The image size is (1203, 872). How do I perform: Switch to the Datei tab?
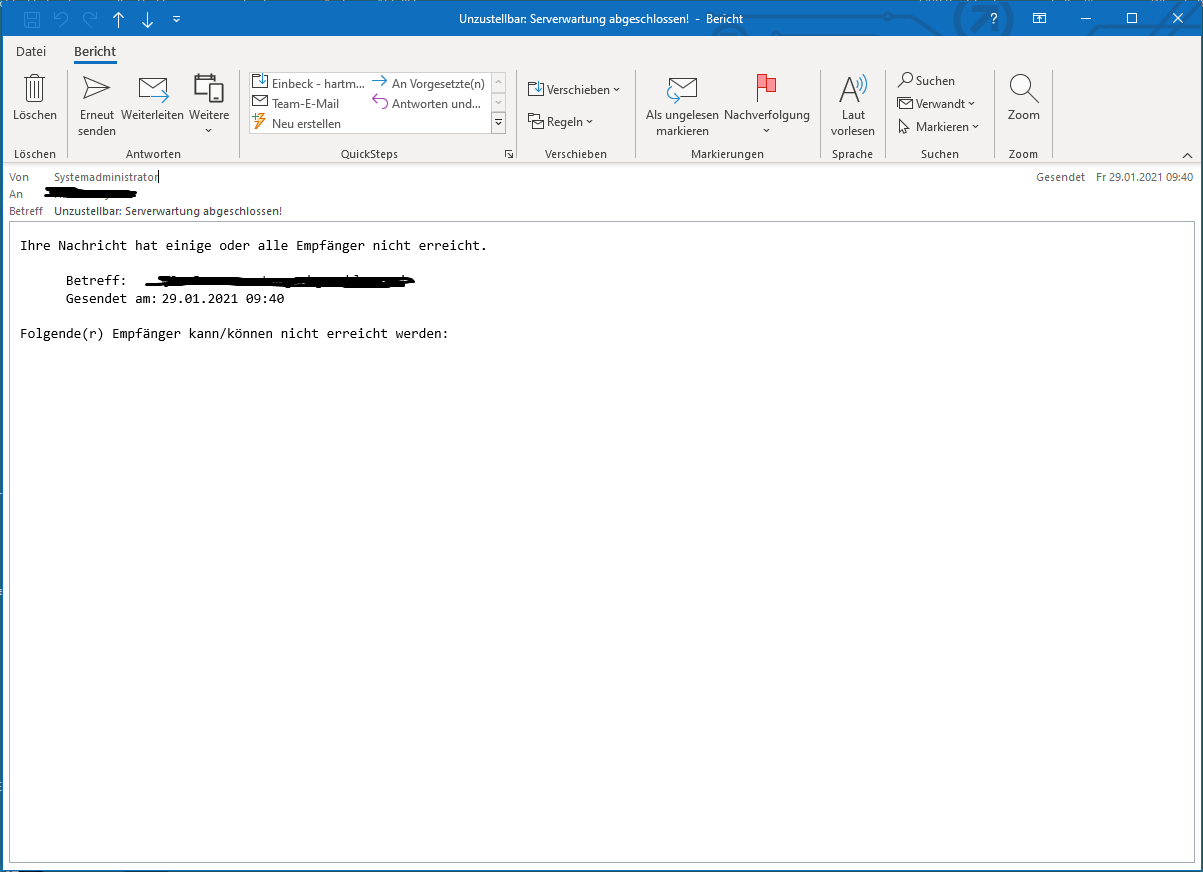(x=31, y=51)
